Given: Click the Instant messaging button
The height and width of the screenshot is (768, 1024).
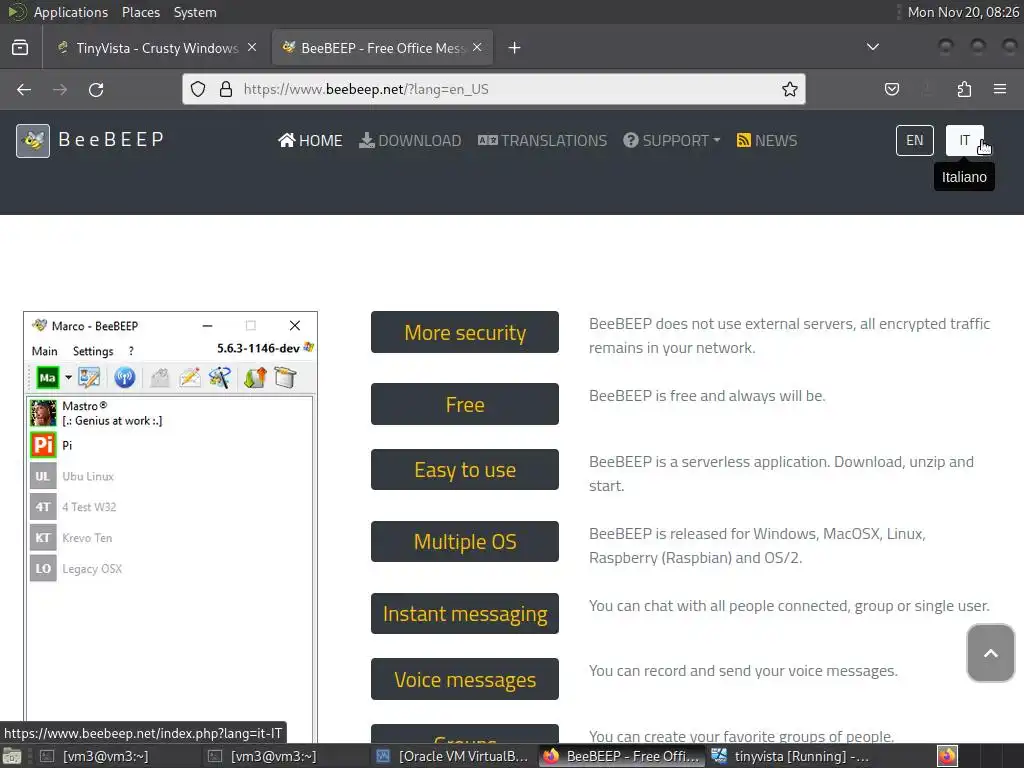Looking at the screenshot, I should pyautogui.click(x=465, y=613).
